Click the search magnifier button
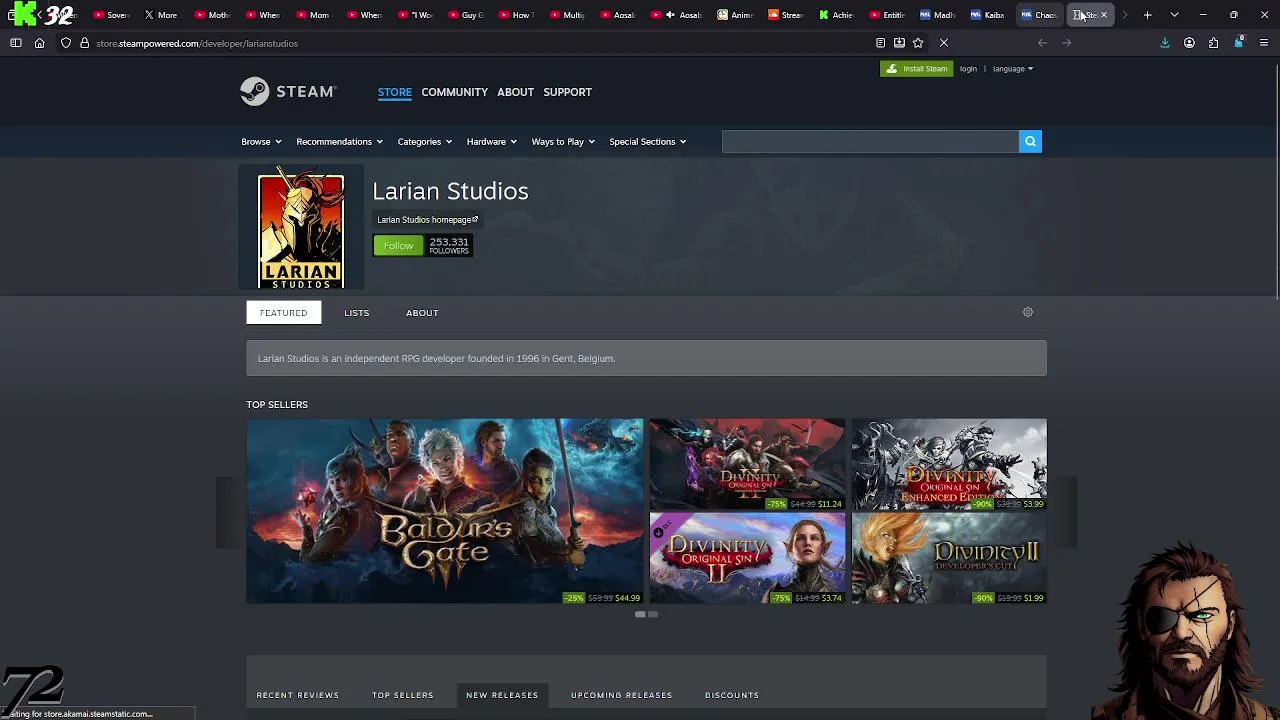 (1030, 141)
